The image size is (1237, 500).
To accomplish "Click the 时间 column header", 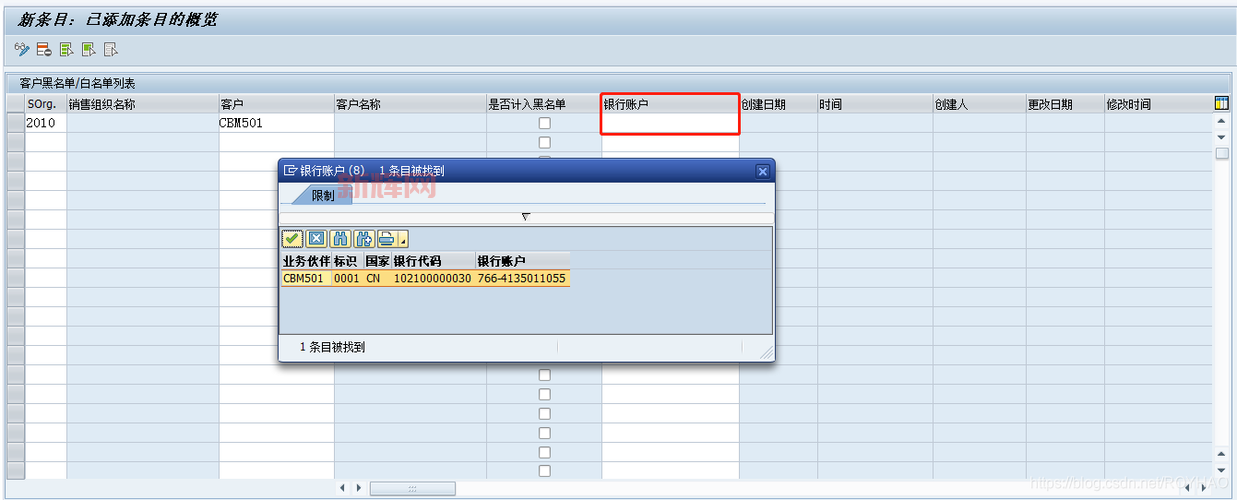I will pos(875,104).
